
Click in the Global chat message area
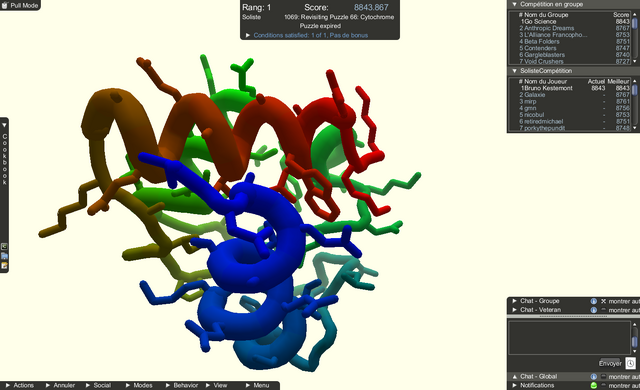(x=569, y=337)
